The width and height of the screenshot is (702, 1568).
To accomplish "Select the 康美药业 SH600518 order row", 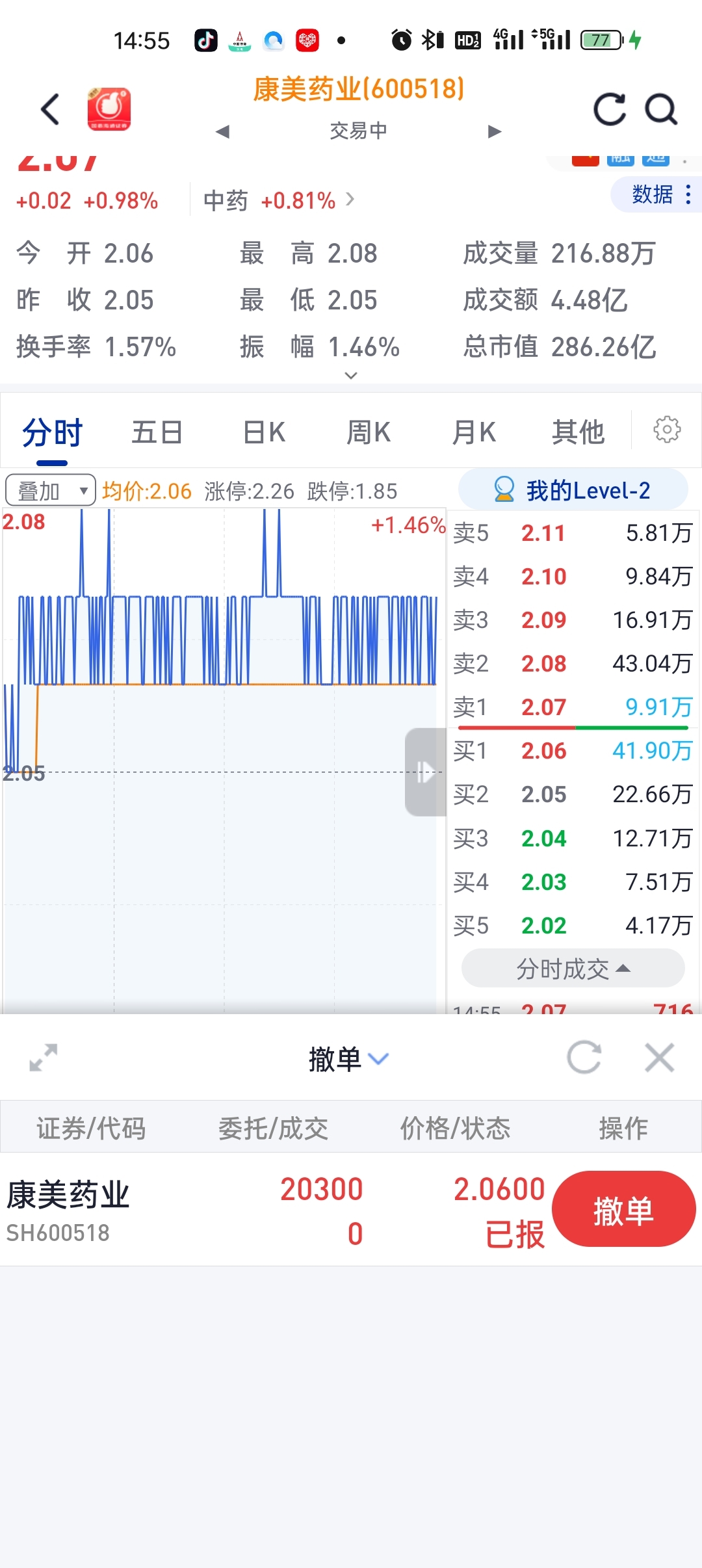I will [351, 1210].
